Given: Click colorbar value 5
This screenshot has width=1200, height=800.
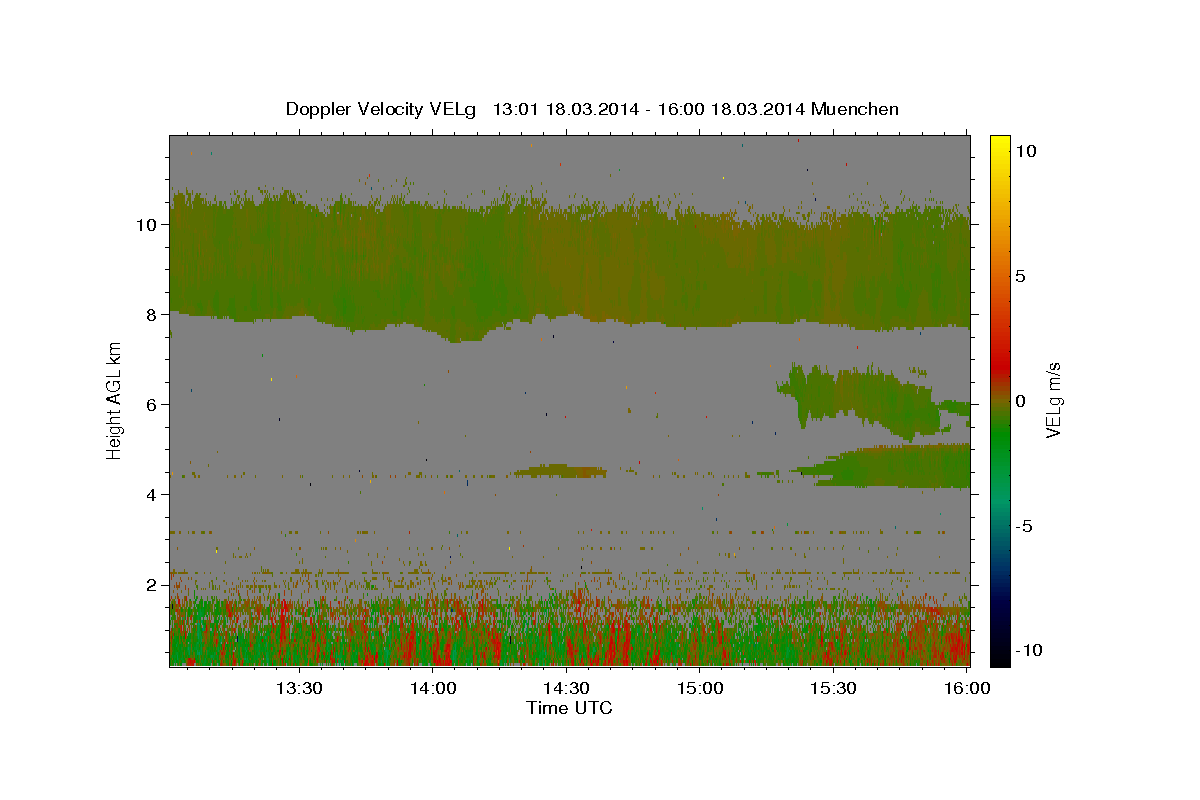Looking at the screenshot, I should 1021,276.
